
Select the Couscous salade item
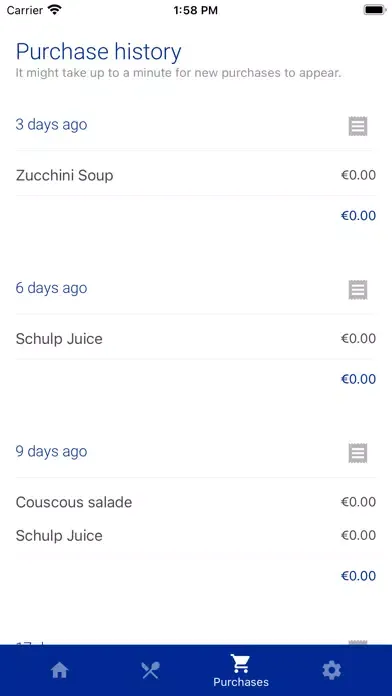[x=196, y=502]
